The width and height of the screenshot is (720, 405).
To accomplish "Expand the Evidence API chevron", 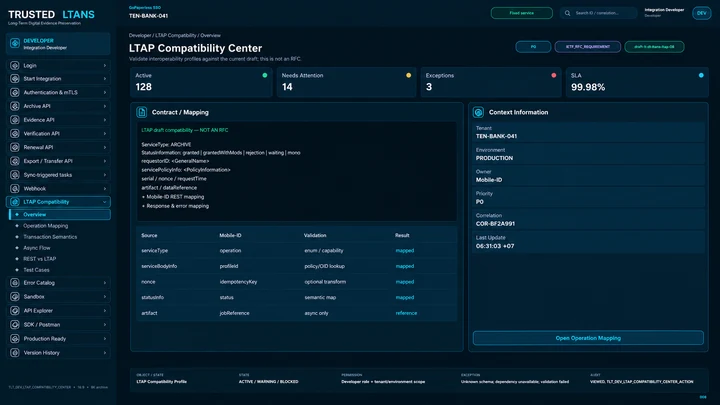I will point(105,120).
